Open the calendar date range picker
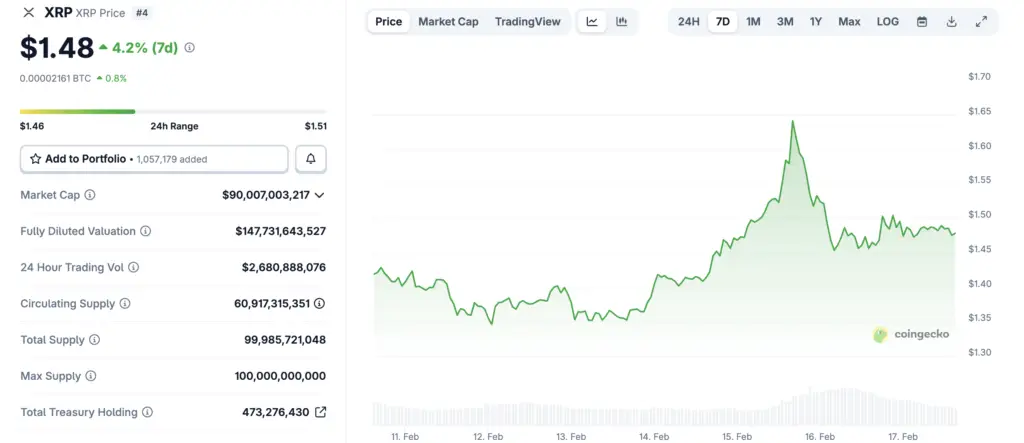This screenshot has height=443, width=1024. [x=922, y=21]
